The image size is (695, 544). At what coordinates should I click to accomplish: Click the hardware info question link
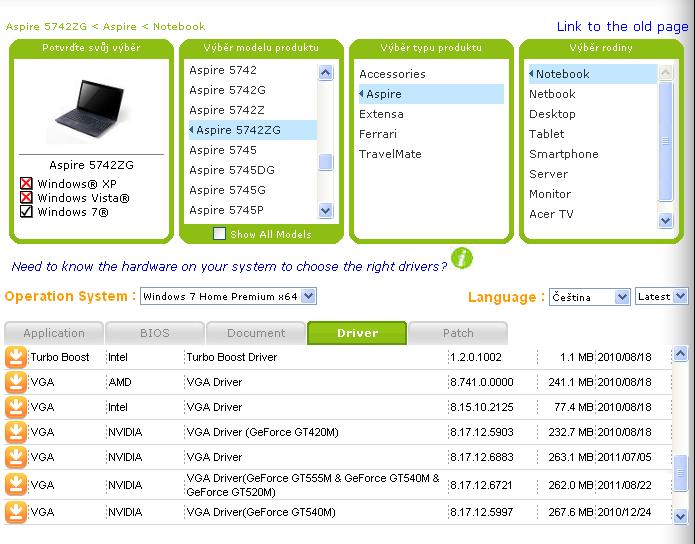(x=229, y=266)
